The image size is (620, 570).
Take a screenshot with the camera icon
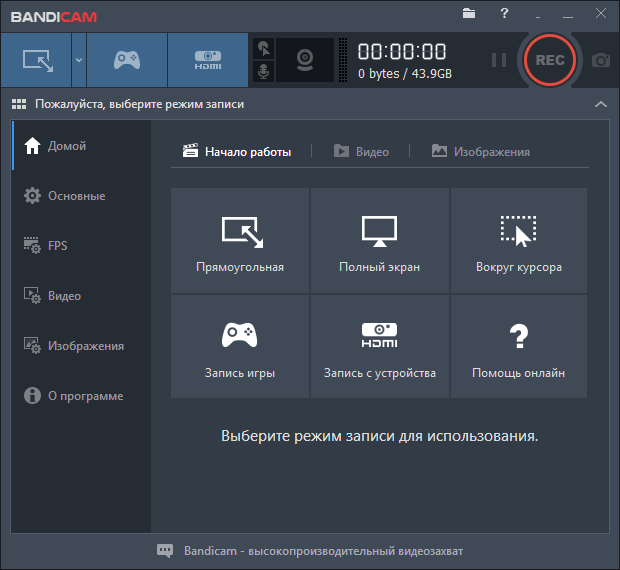click(x=600, y=60)
